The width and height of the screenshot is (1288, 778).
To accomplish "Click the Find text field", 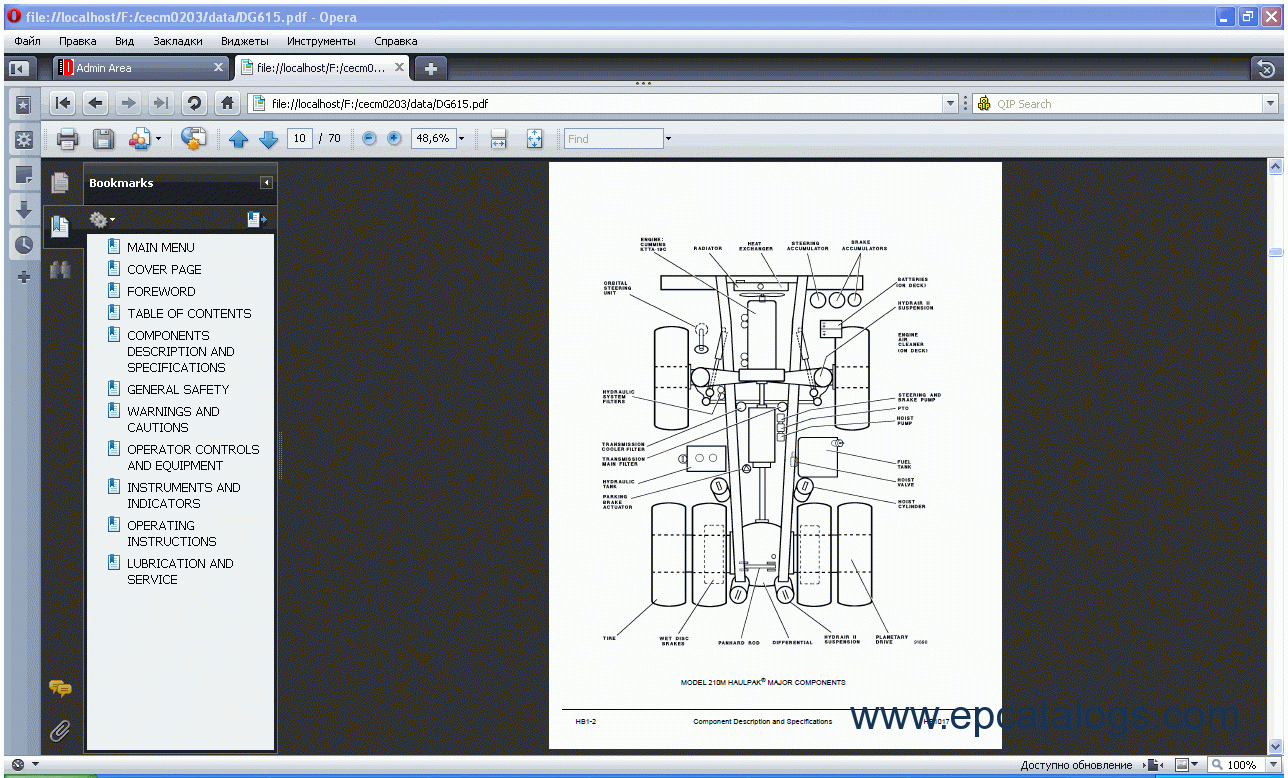I will (x=613, y=139).
